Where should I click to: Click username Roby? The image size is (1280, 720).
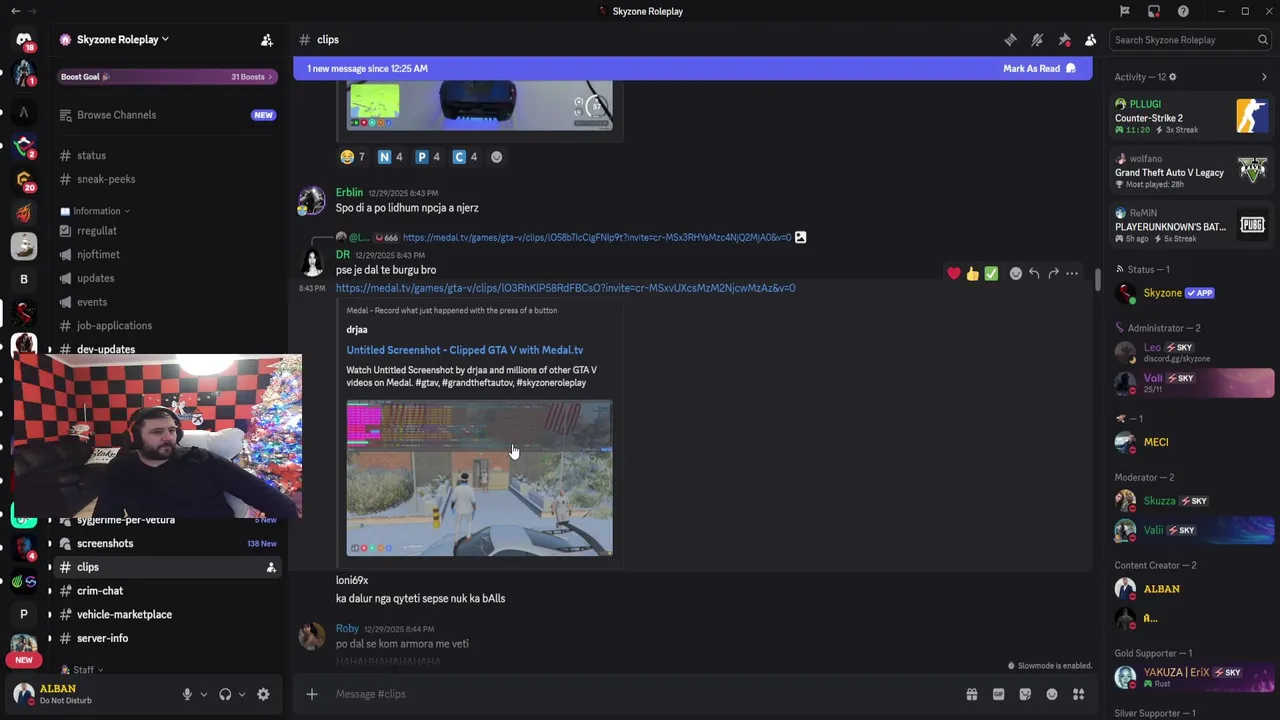[x=347, y=628]
